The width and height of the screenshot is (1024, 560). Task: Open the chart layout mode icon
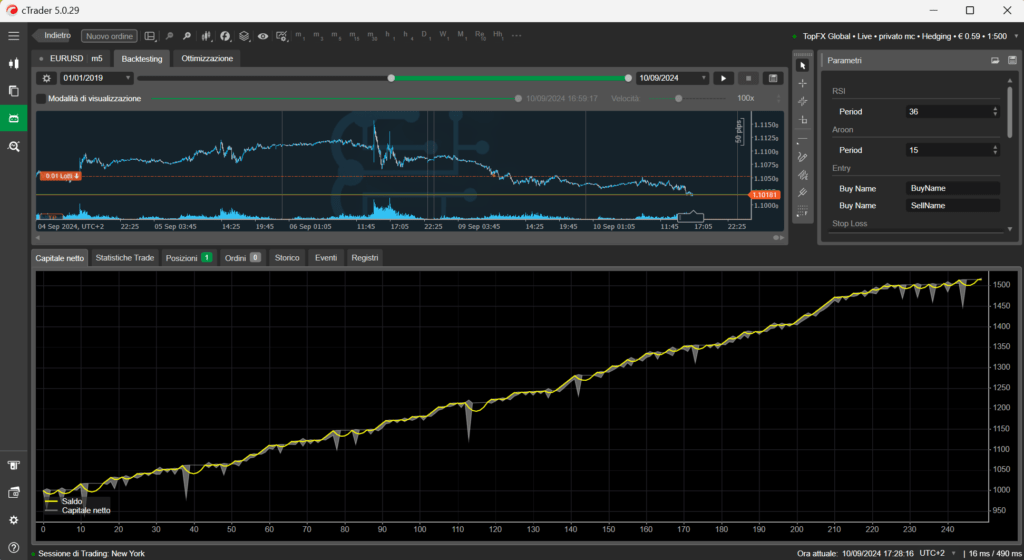coord(150,36)
